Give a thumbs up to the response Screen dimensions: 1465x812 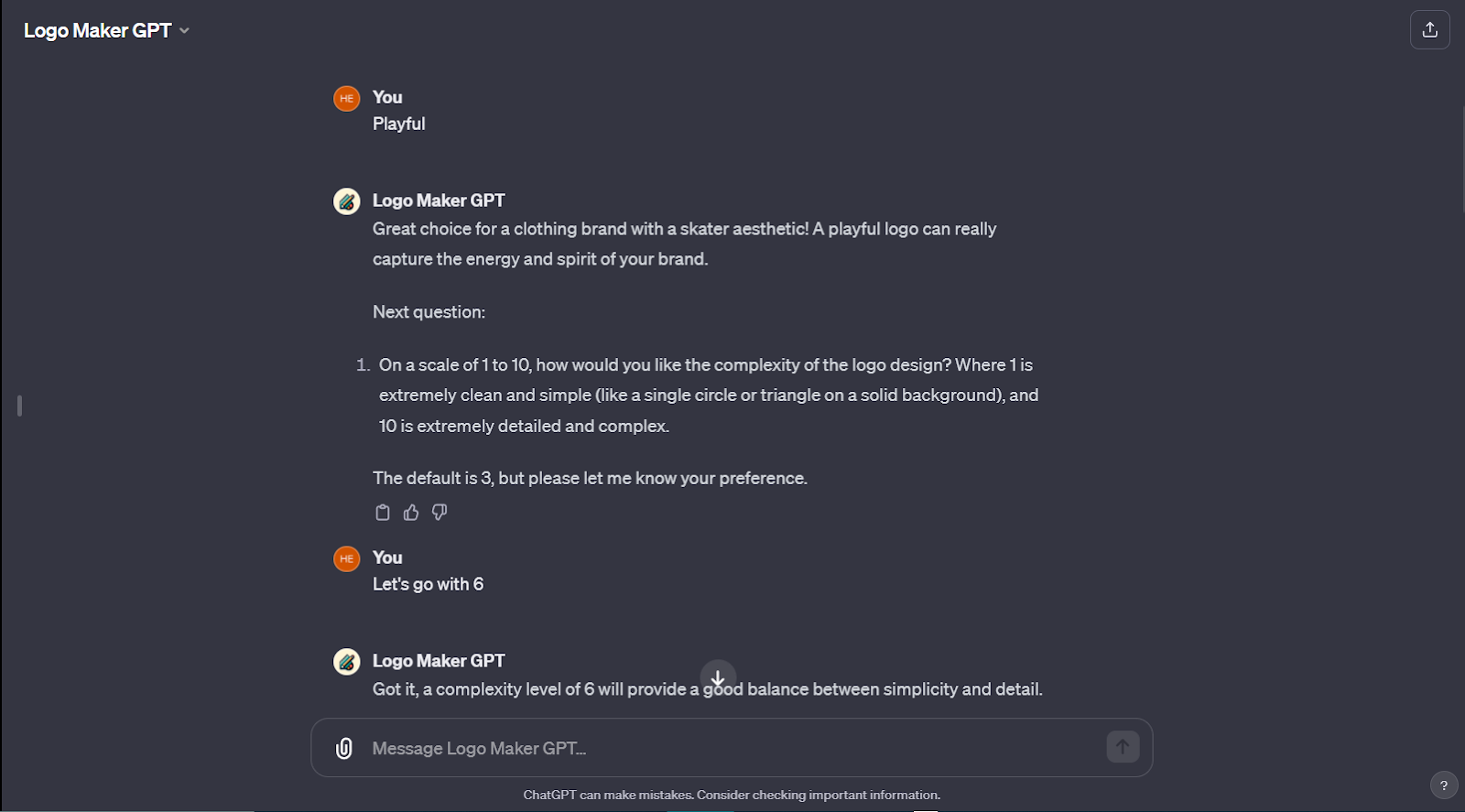[410, 512]
